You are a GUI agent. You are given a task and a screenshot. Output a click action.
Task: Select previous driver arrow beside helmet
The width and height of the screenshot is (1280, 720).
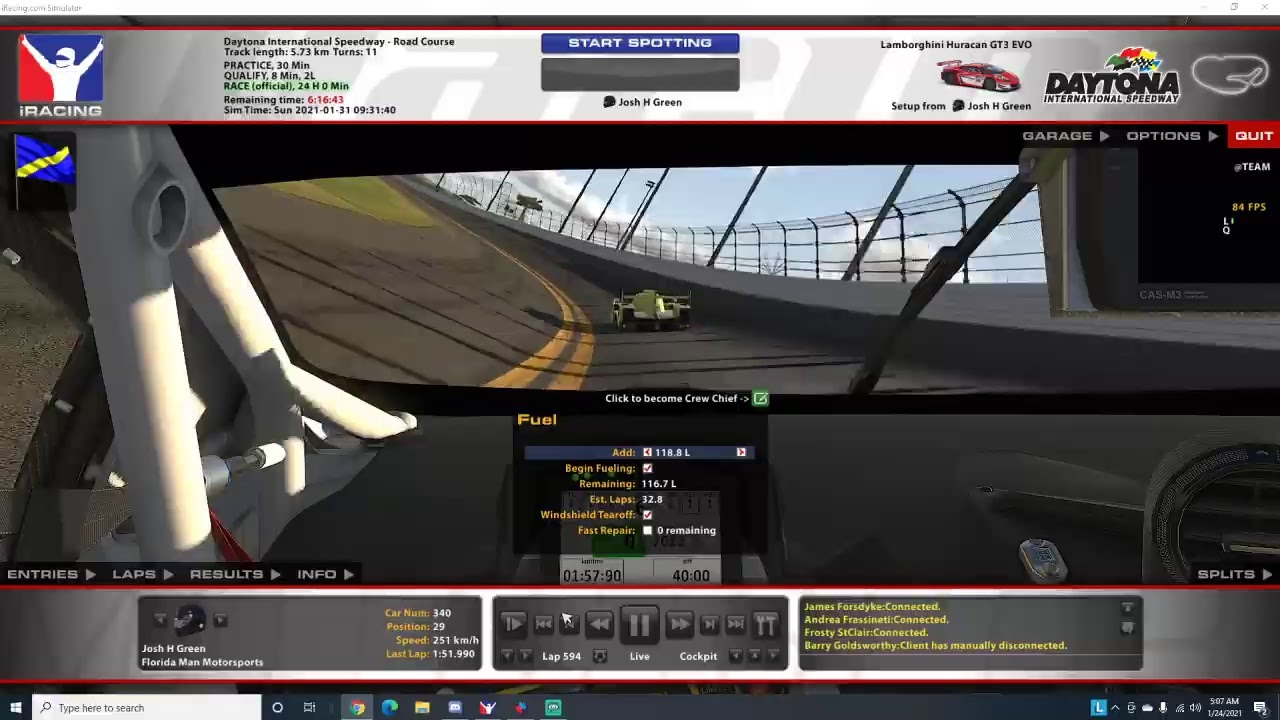[160, 621]
